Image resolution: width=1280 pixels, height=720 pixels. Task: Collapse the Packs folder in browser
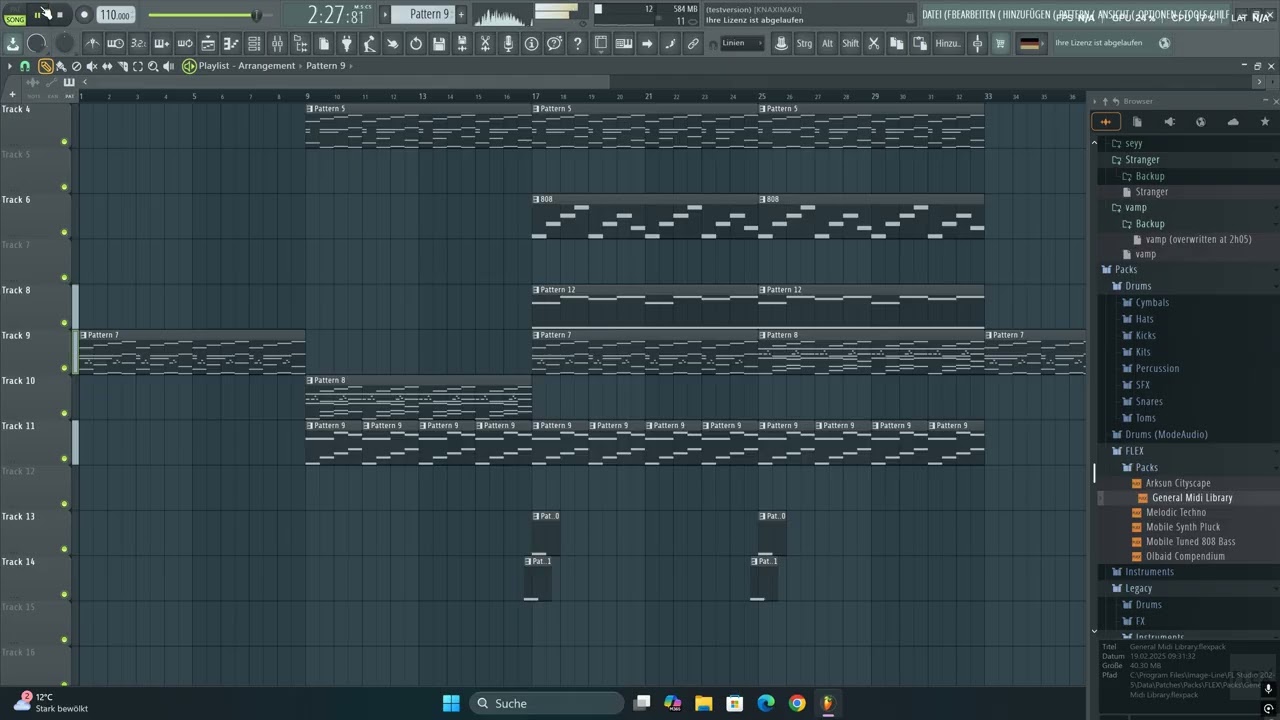tap(1126, 270)
